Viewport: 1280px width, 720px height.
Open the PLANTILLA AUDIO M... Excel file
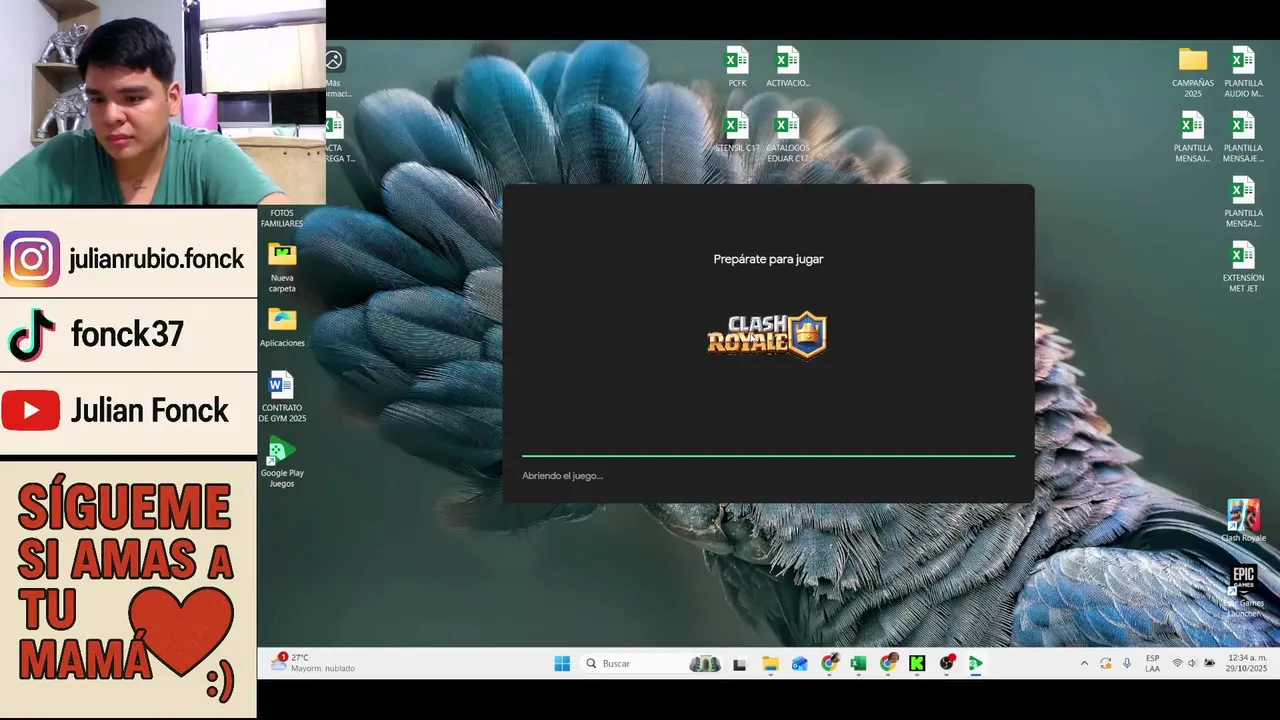(x=1243, y=72)
